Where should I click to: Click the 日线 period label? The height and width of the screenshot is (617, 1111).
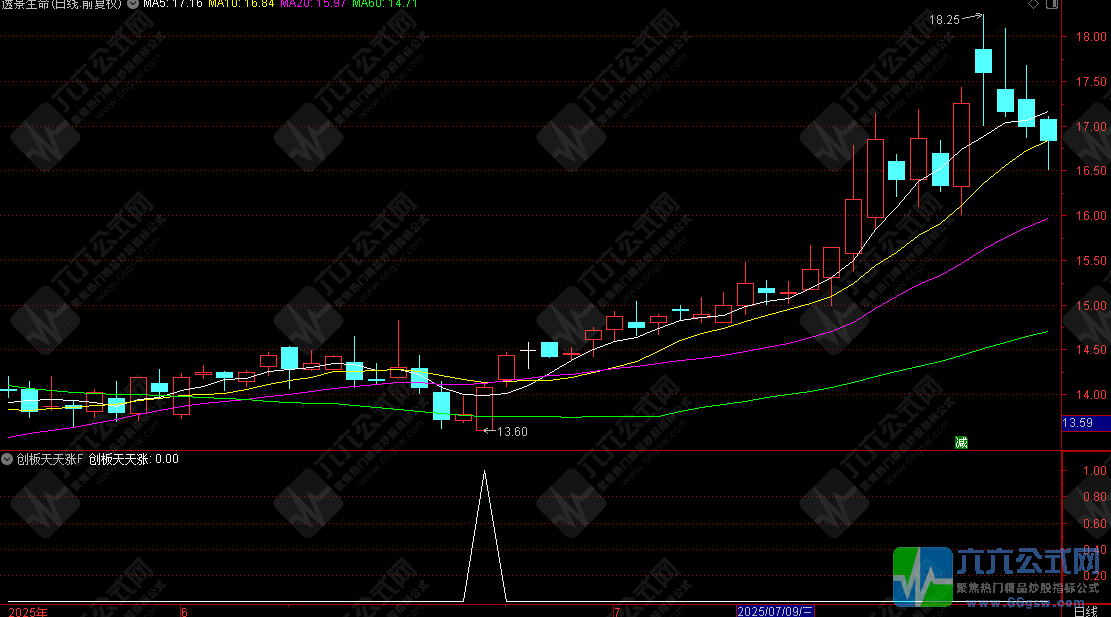(1085, 610)
